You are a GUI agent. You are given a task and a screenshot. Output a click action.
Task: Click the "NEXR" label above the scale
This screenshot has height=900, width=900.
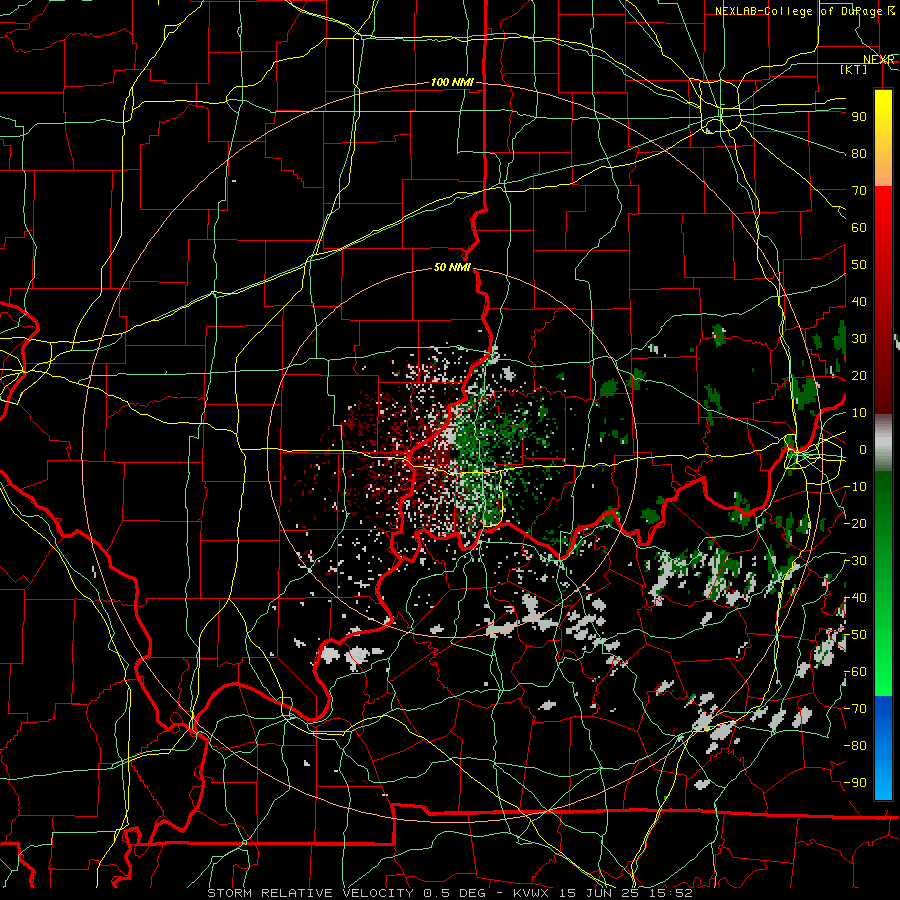(x=878, y=60)
